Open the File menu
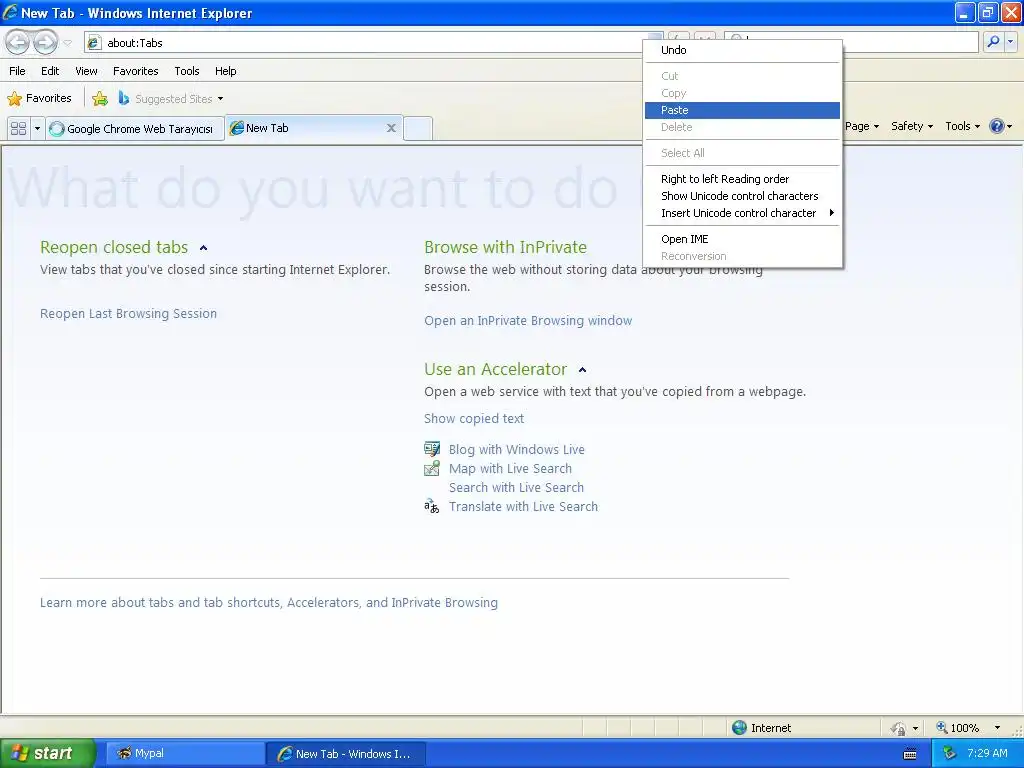This screenshot has width=1024, height=768. pos(18,71)
